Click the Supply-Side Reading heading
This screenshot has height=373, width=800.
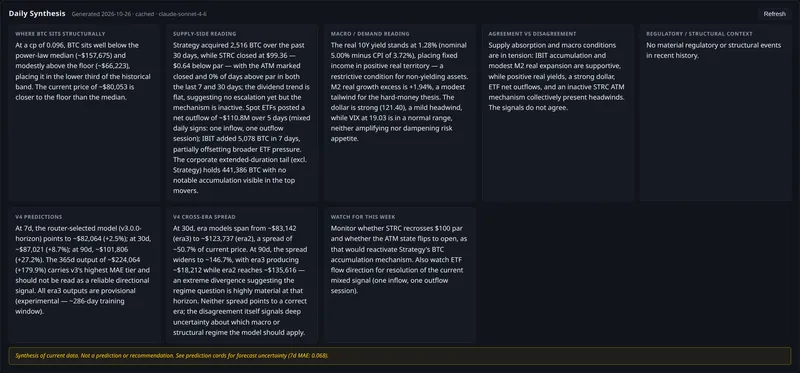click(x=205, y=34)
